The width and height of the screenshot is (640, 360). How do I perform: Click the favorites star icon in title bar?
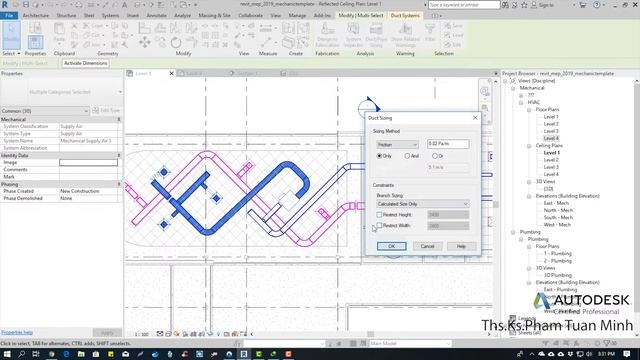[524, 5]
